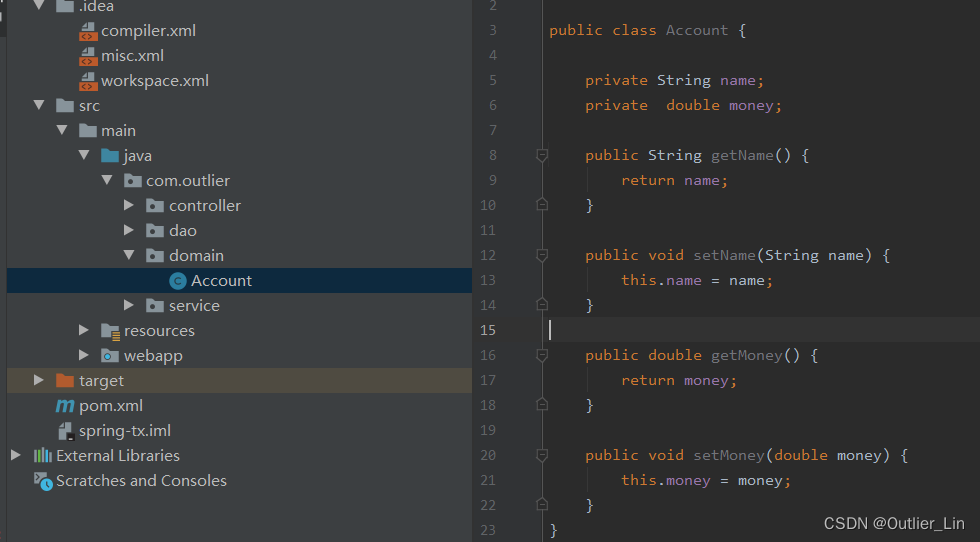The height and width of the screenshot is (542, 980).
Task: Collapse the domain package arrow
Action: click(129, 255)
